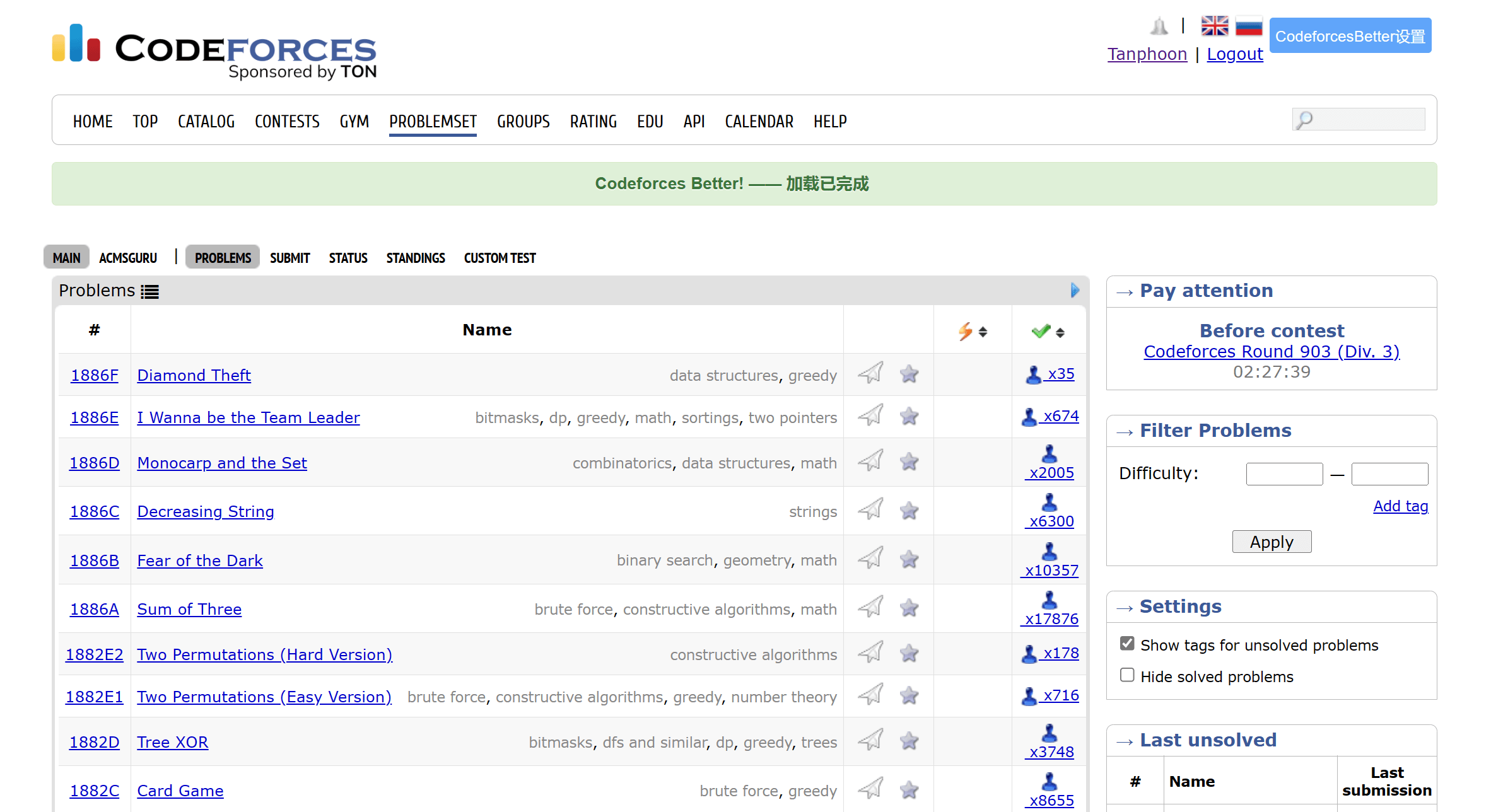This screenshot has height=812, width=1491.
Task: Click the search magnifier icon
Action: pyautogui.click(x=1305, y=120)
